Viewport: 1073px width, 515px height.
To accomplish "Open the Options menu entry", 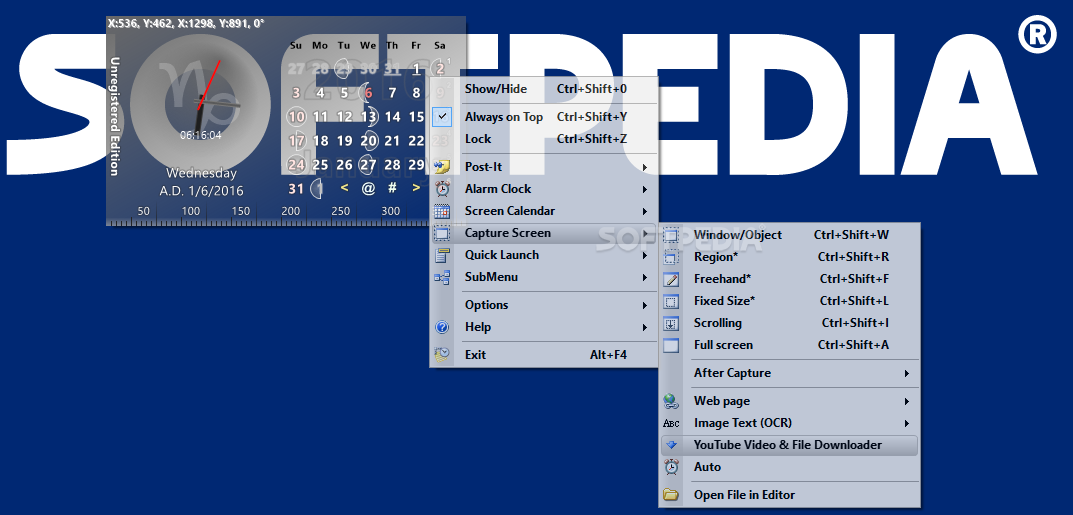I will point(544,305).
